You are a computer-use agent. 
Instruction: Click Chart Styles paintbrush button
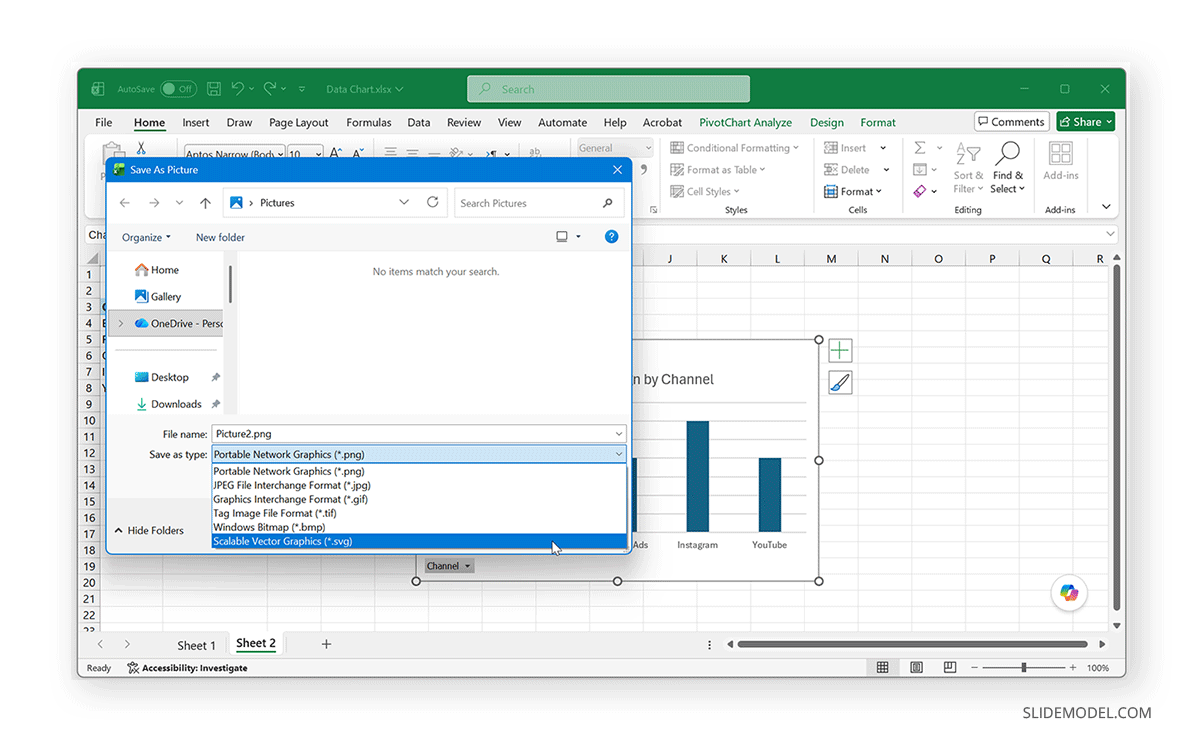840,382
